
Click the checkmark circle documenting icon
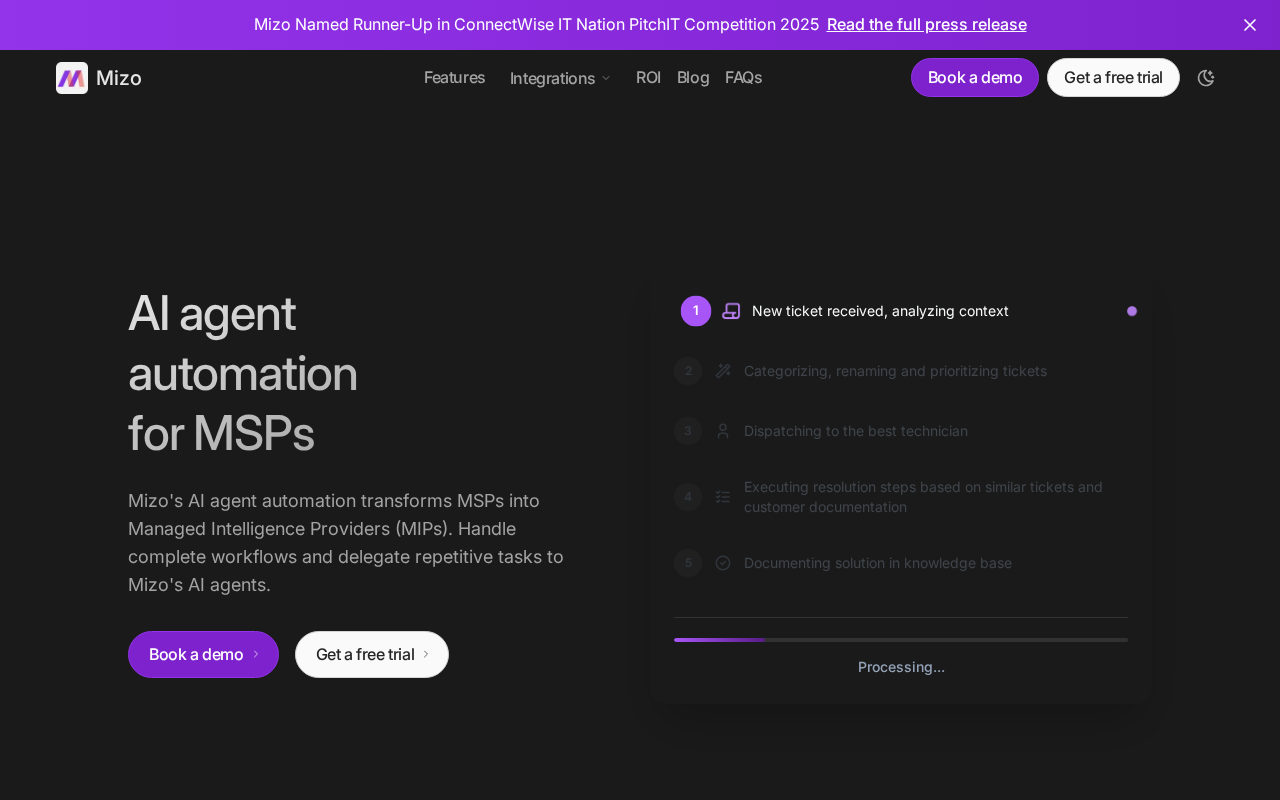pos(723,563)
